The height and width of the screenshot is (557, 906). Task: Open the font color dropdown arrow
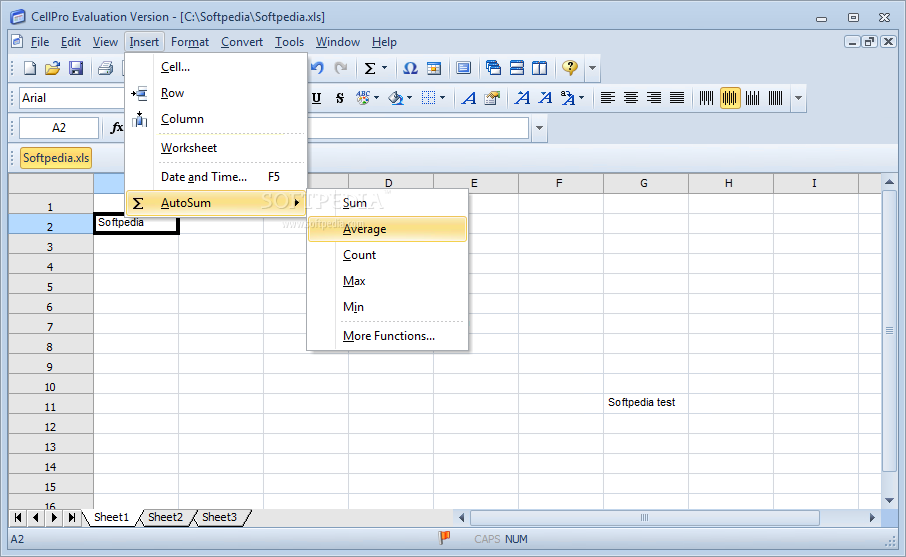376,98
